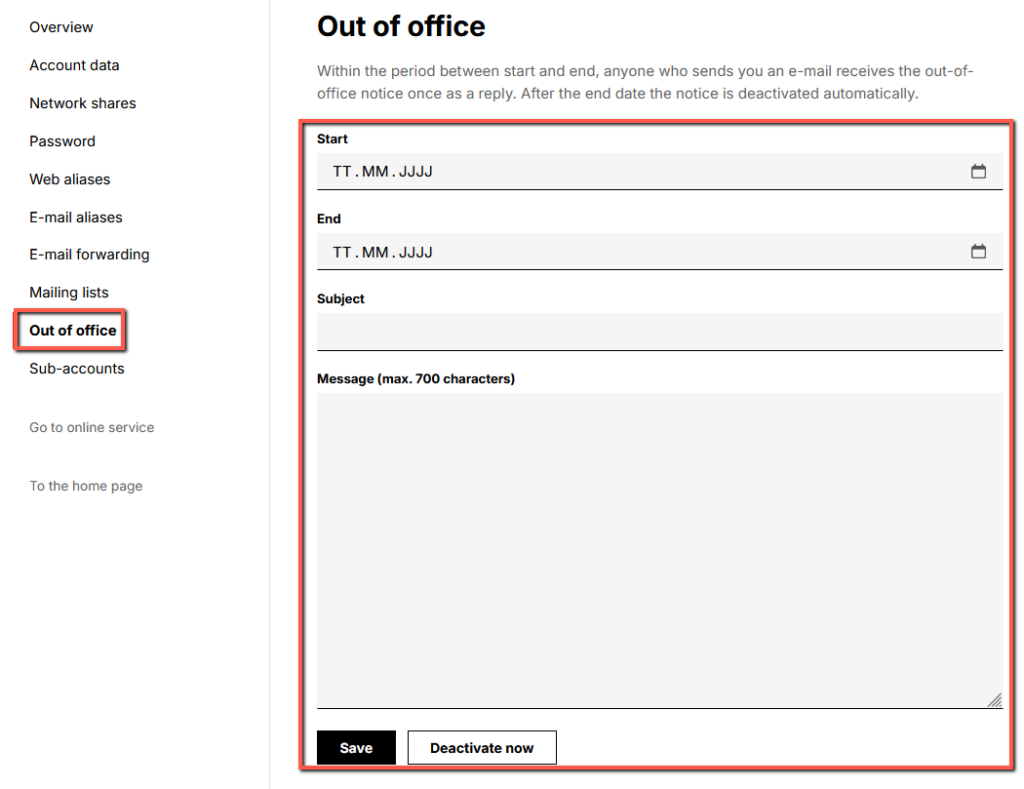Click the To the home page link
Screen dimensions: 1024x789
tap(86, 486)
